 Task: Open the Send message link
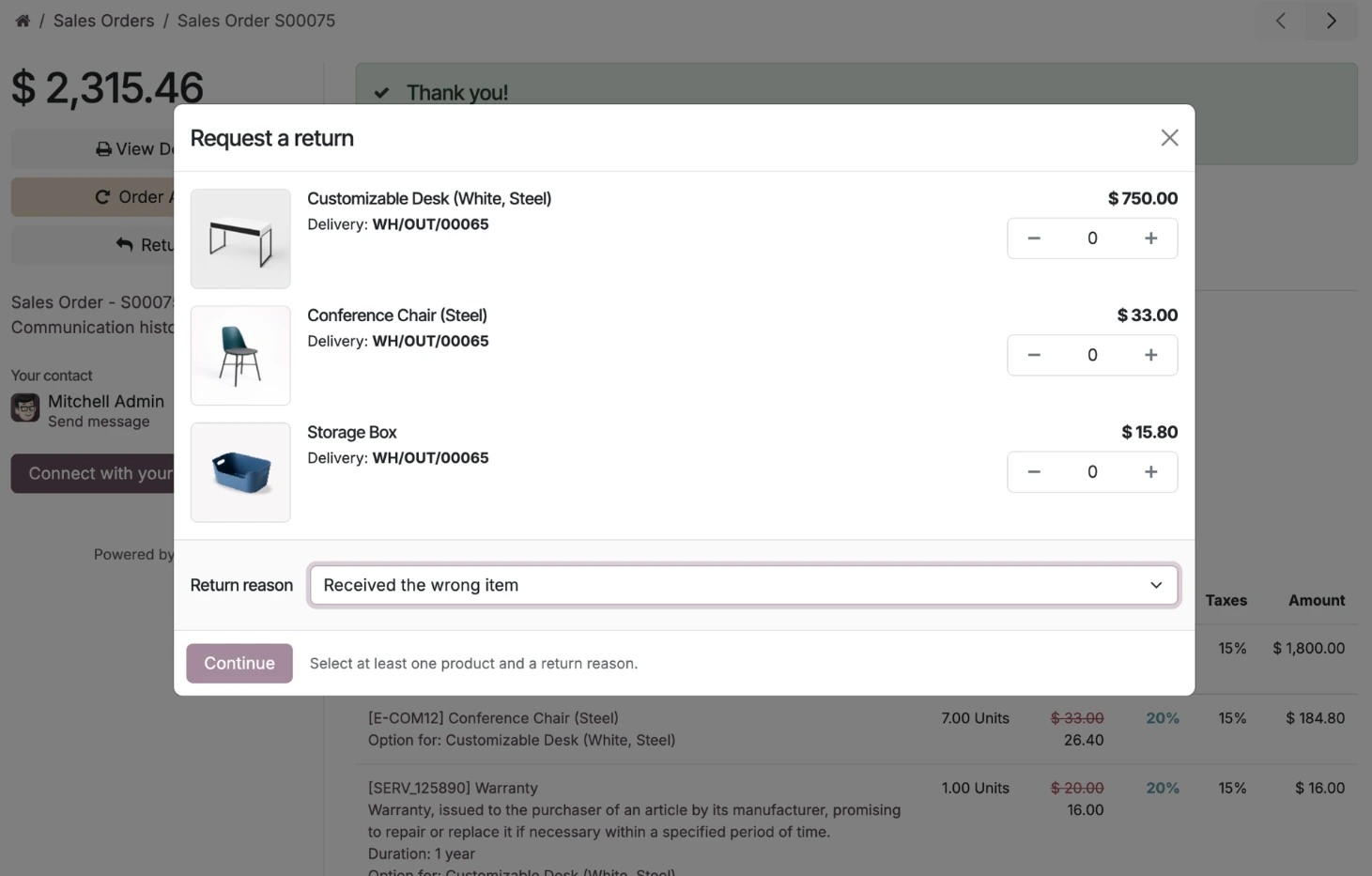click(x=99, y=421)
